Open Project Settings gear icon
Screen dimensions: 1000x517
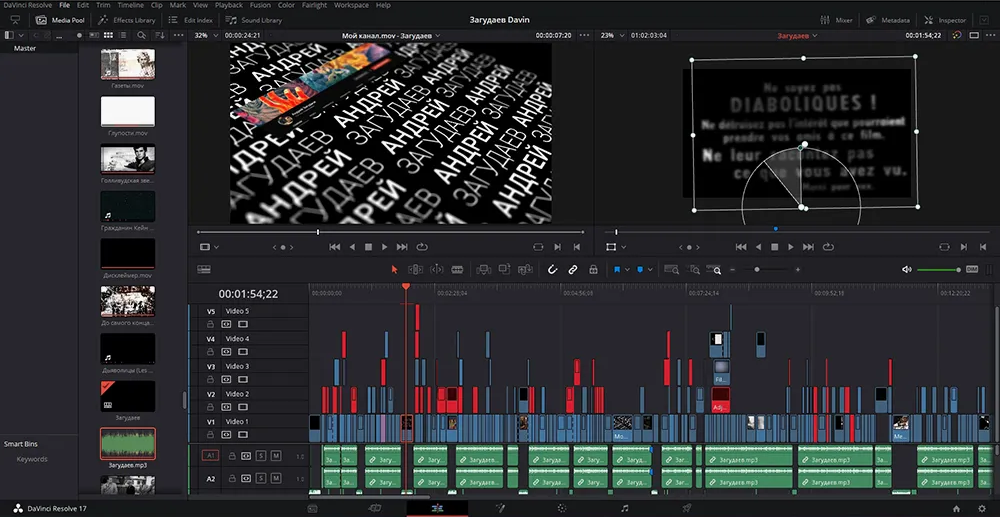(982, 508)
